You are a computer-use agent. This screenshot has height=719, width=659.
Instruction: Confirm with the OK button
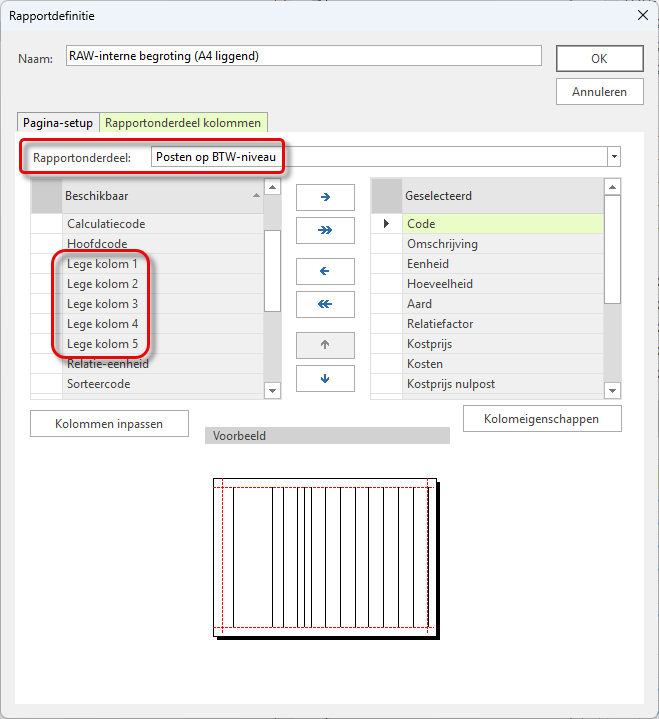pos(599,59)
